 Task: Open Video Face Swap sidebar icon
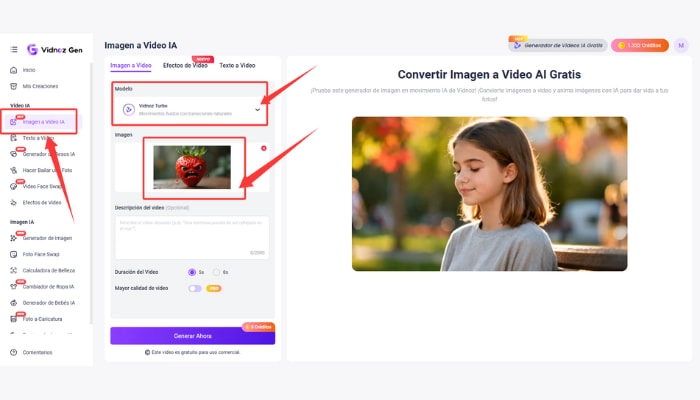tap(13, 186)
